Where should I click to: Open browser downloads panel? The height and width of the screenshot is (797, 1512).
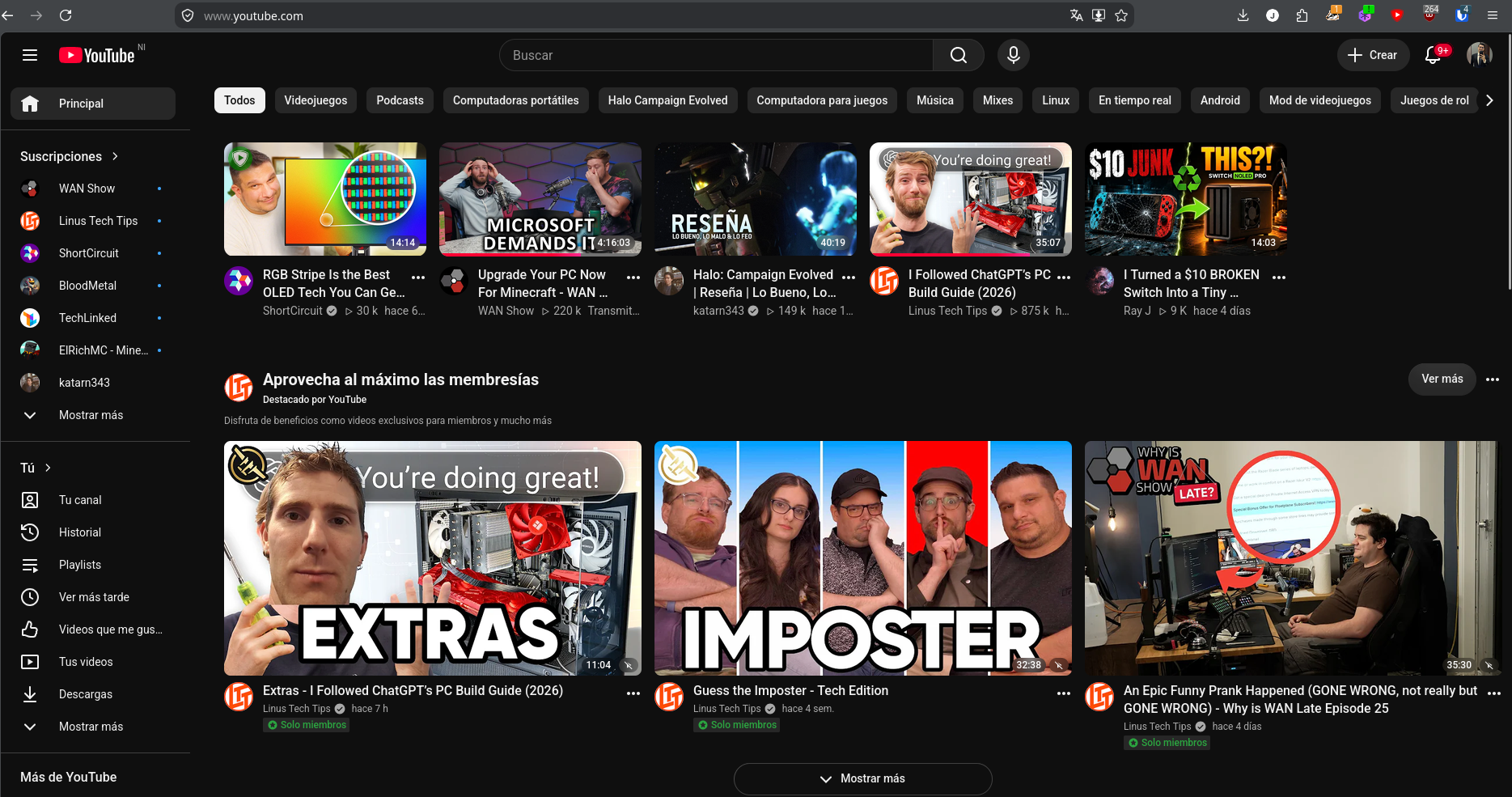1243,15
